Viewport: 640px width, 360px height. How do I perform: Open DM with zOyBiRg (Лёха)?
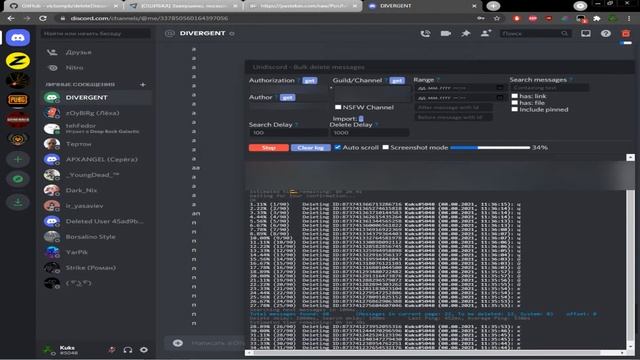(96, 113)
